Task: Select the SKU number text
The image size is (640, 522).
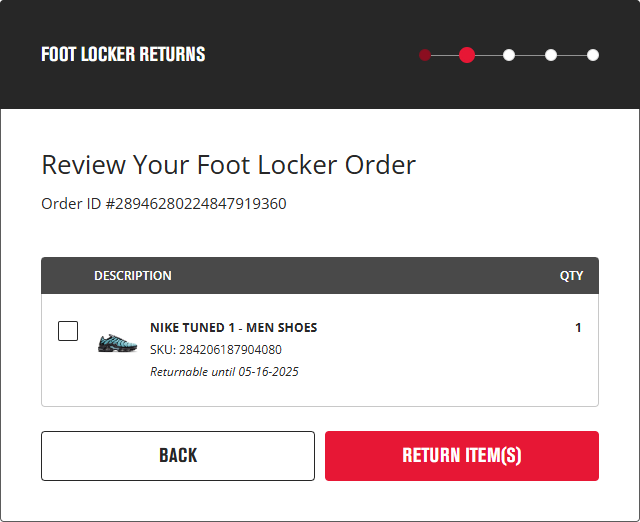Action: coord(216,350)
